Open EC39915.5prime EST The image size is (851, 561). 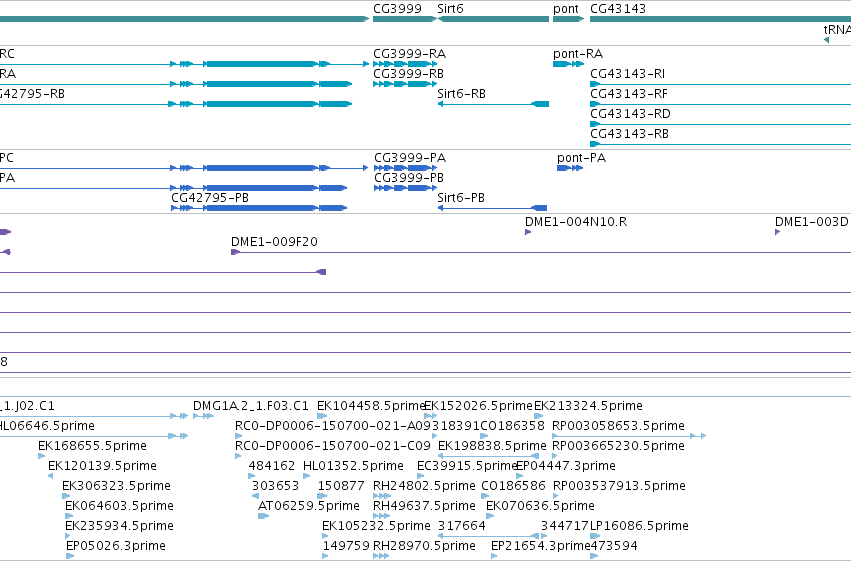click(x=466, y=466)
